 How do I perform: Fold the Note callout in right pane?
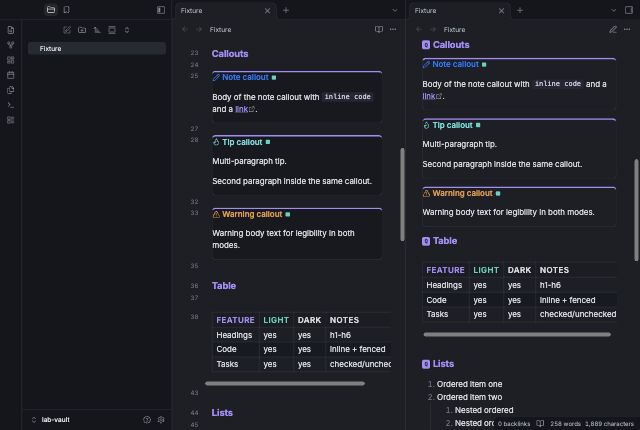click(x=484, y=64)
